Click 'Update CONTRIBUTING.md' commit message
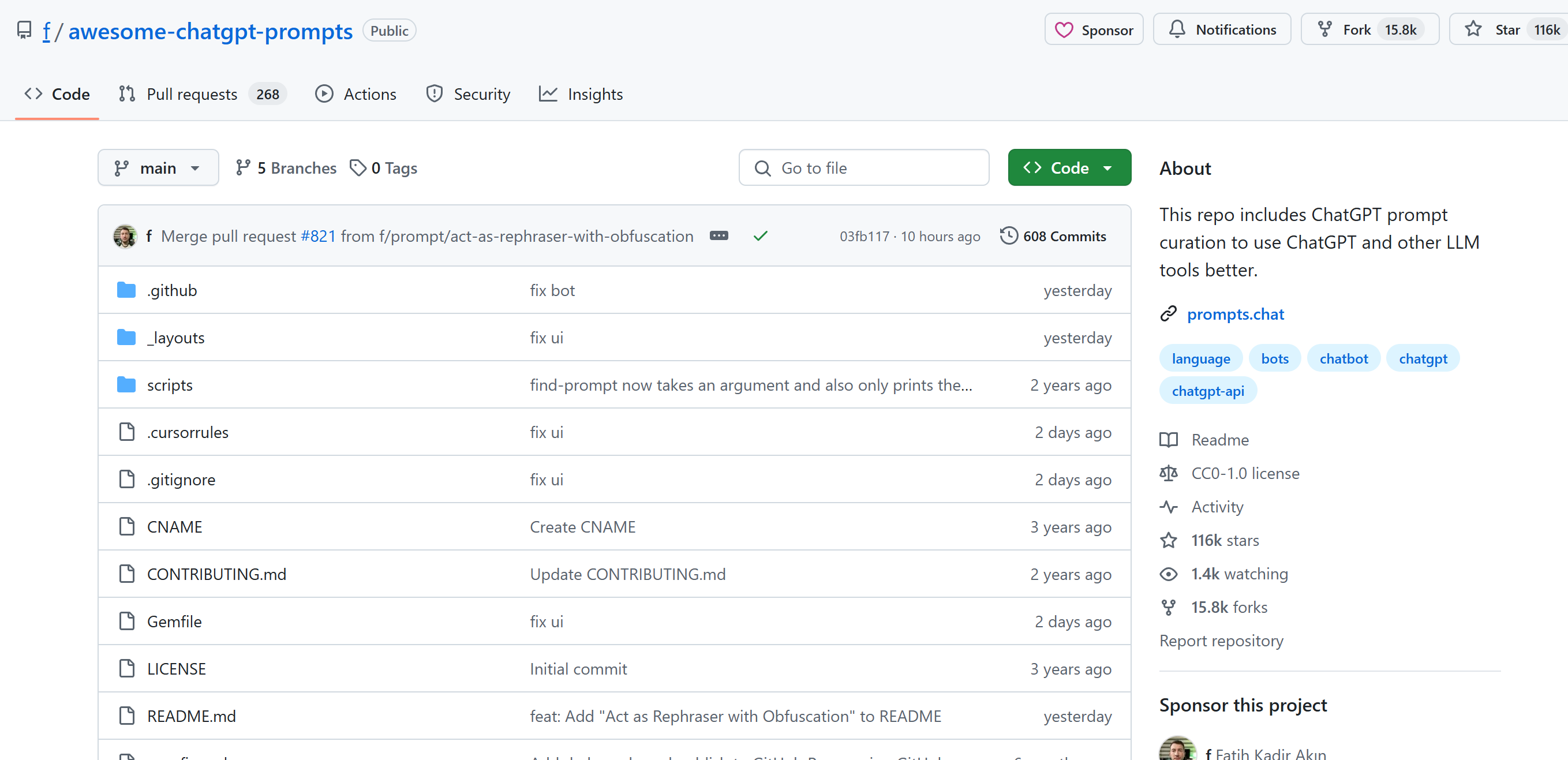 coord(627,574)
